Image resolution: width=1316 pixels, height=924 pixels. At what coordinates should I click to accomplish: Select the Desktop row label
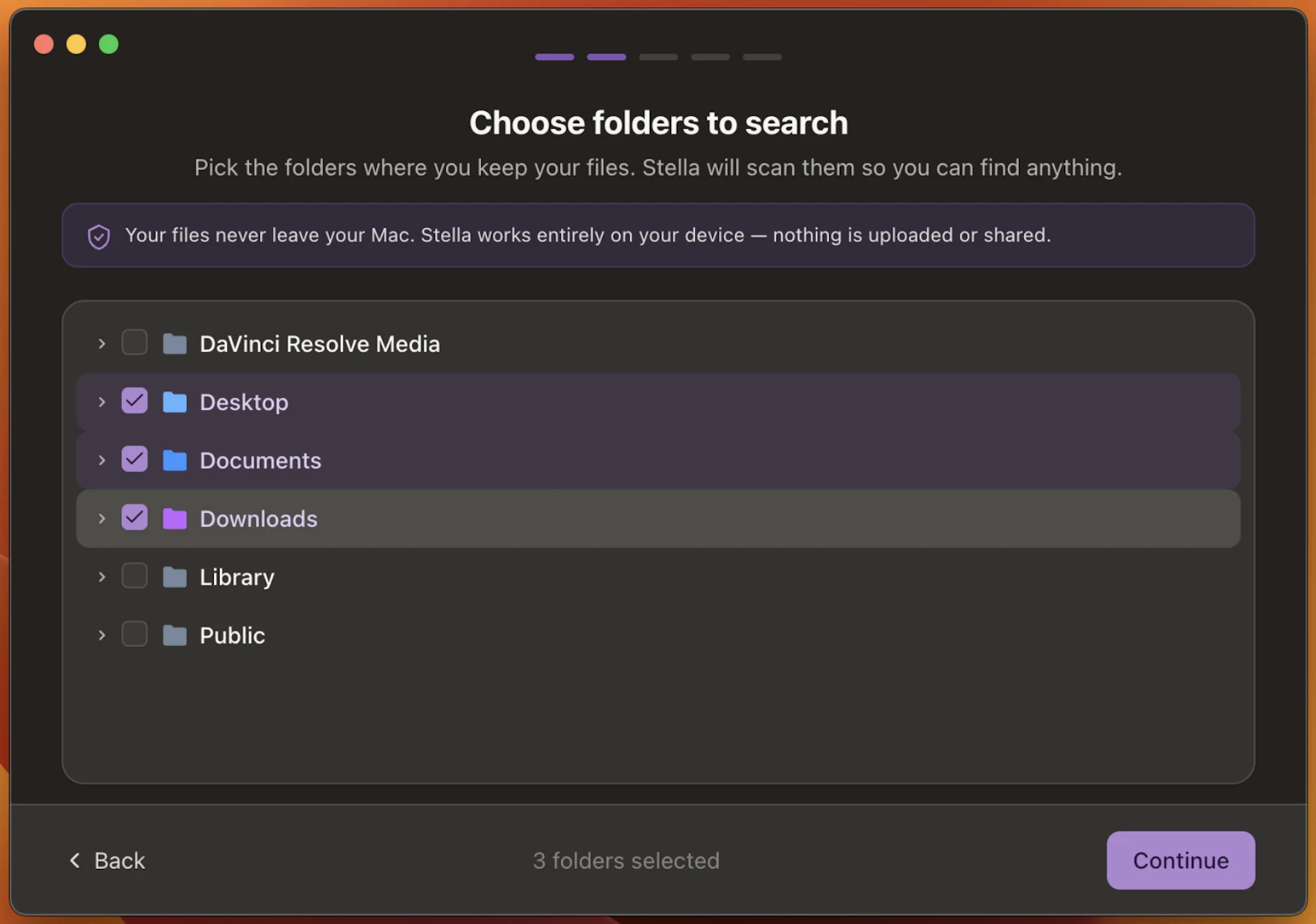244,403
